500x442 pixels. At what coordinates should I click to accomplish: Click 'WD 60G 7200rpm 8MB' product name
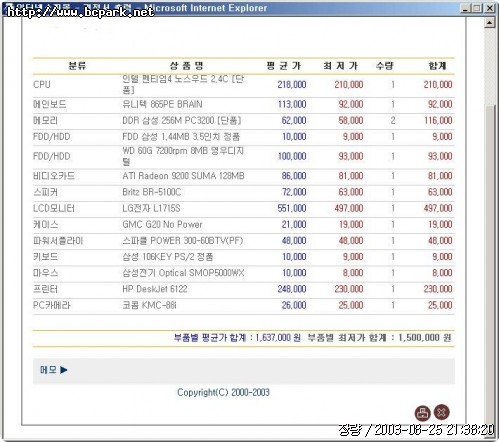click(x=183, y=156)
